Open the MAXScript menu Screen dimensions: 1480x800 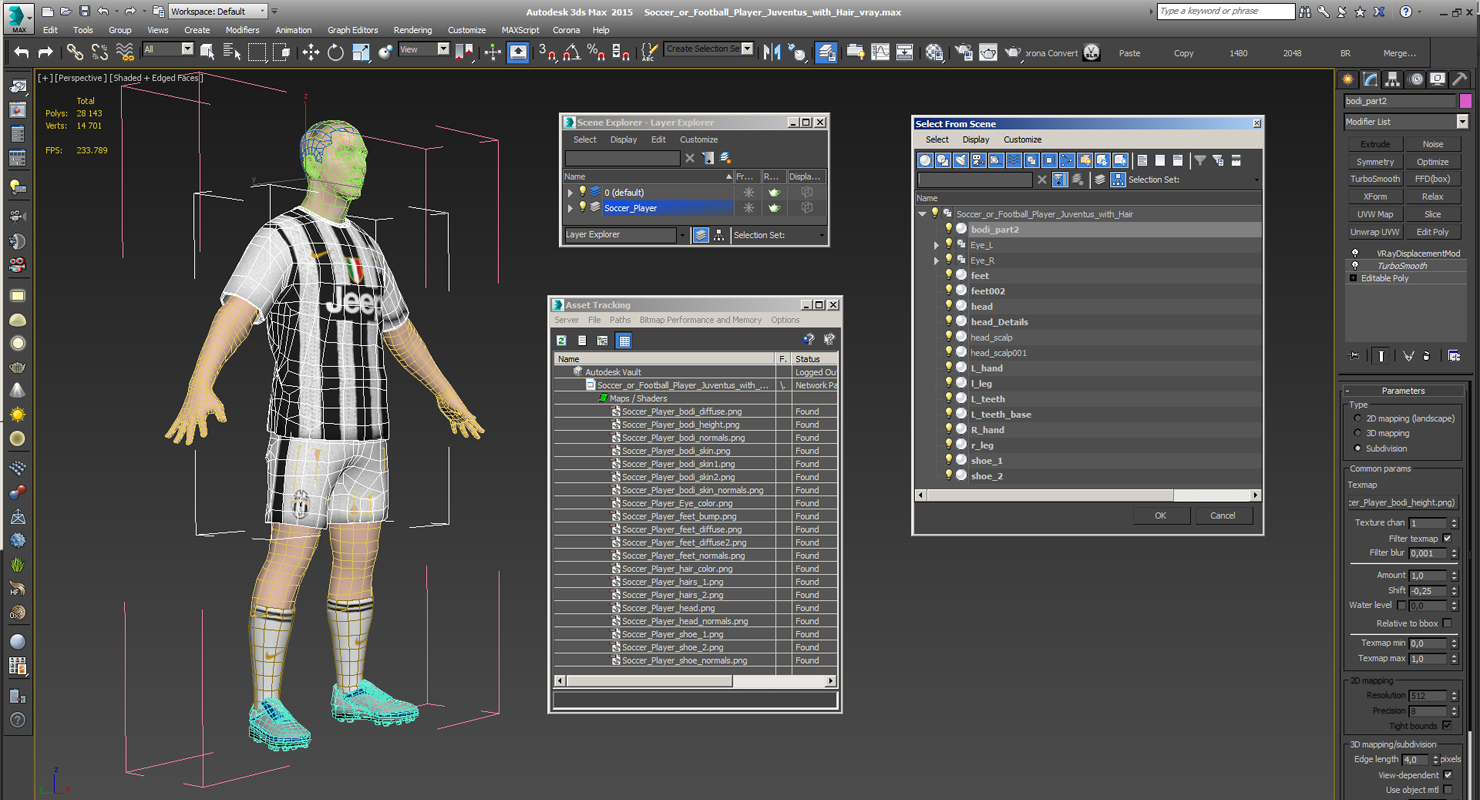point(520,30)
